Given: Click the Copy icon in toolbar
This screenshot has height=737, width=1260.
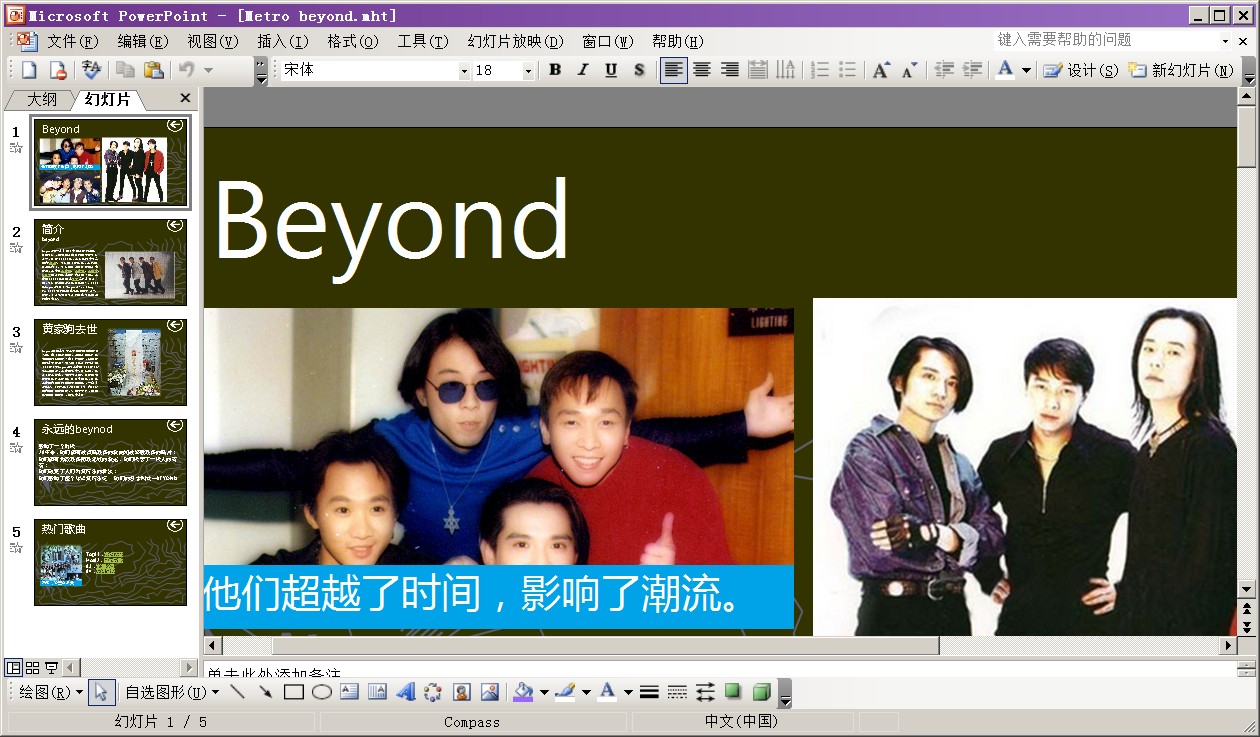Looking at the screenshot, I should 125,70.
